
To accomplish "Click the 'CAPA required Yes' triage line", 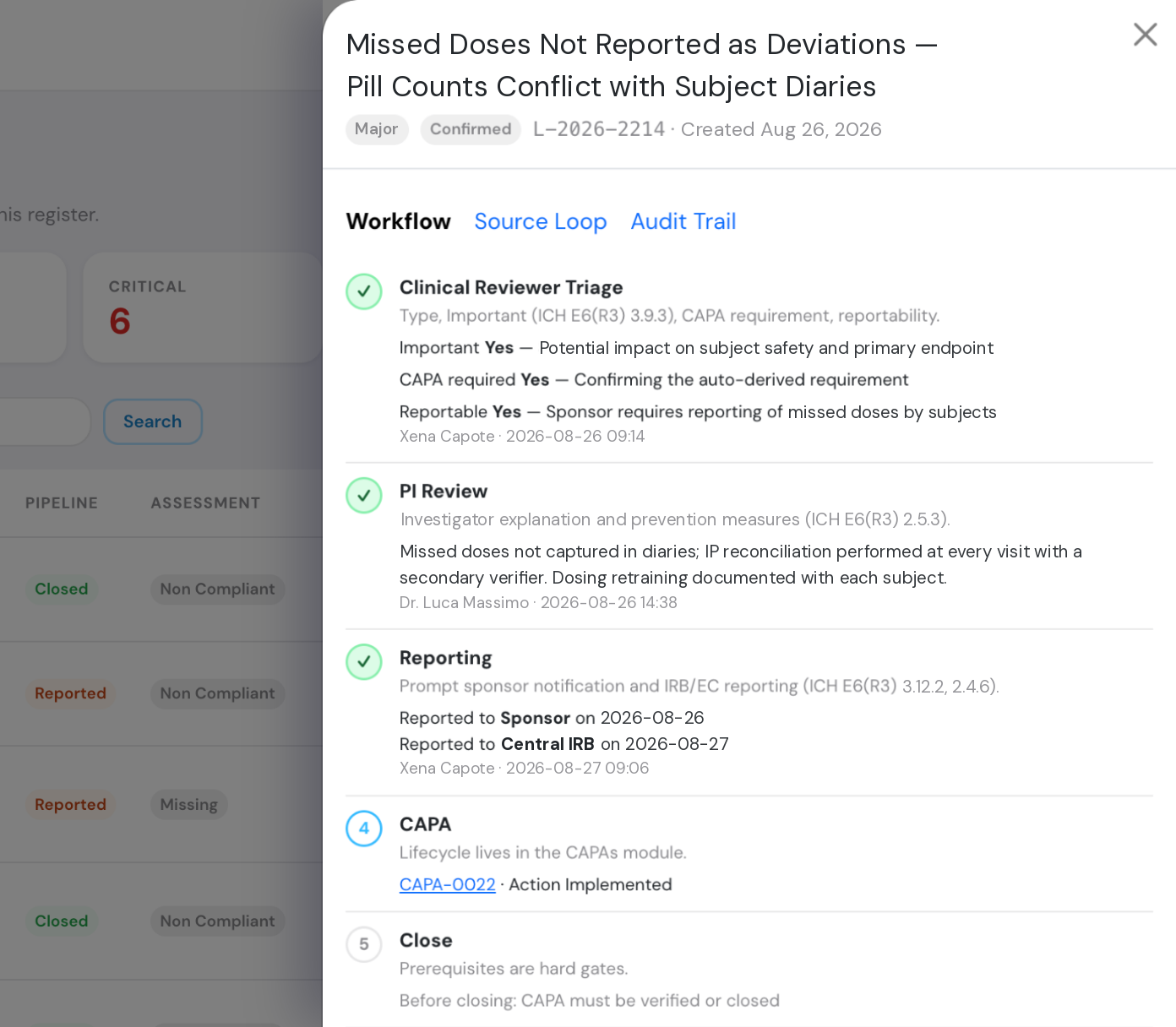I will [x=654, y=380].
